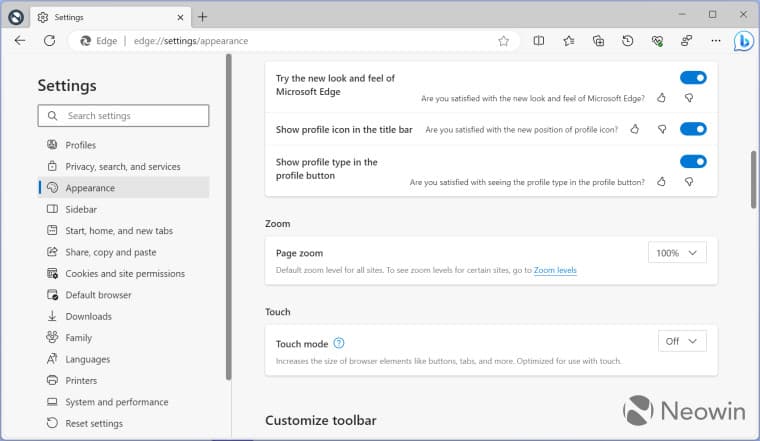Open the browser History icon
This screenshot has width=760, height=441.
pyautogui.click(x=627, y=41)
